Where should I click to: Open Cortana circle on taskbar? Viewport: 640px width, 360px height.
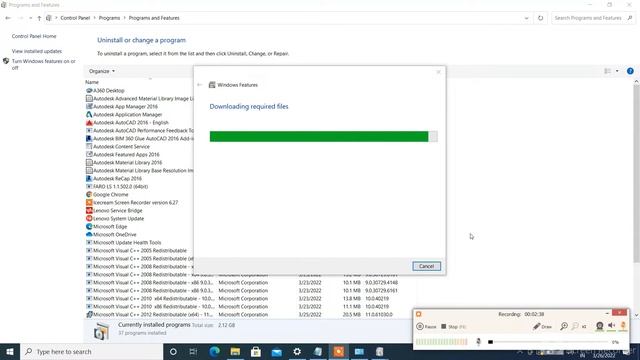(x=173, y=351)
